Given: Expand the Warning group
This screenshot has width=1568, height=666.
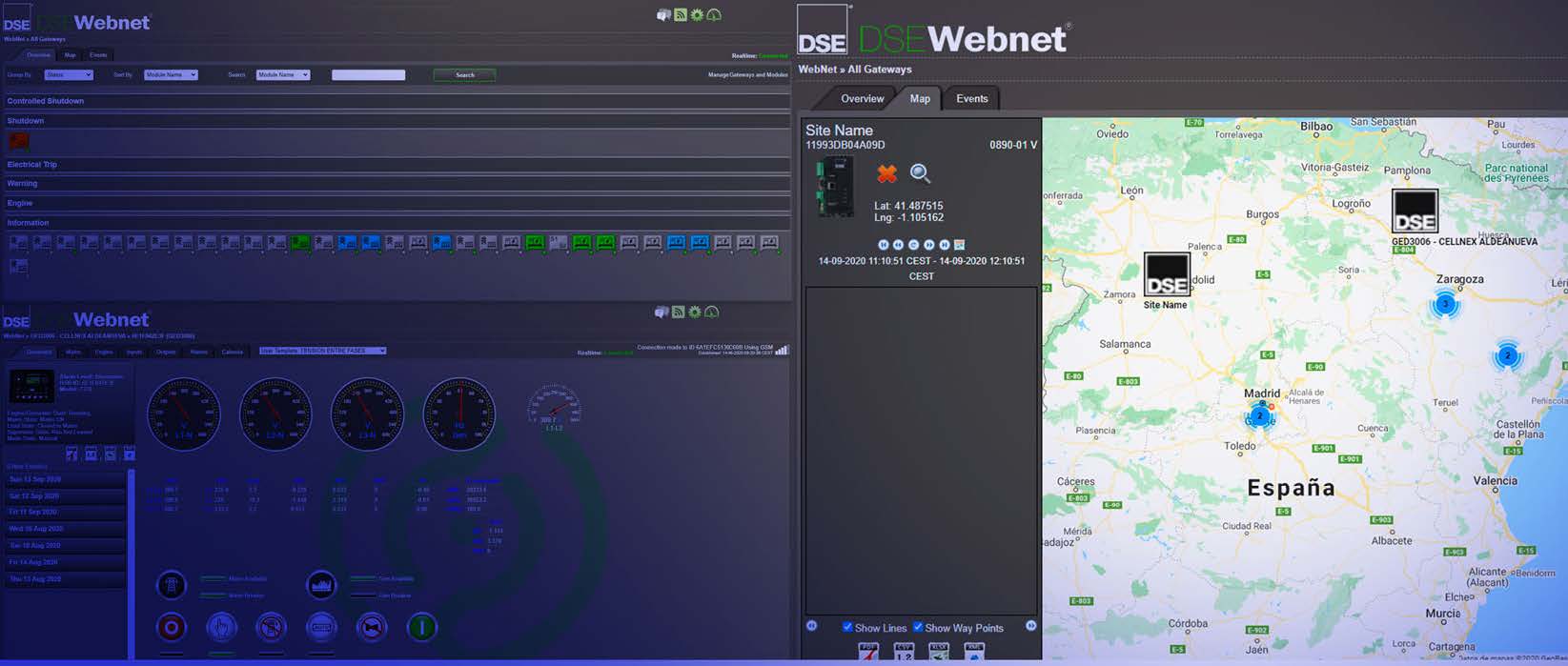Looking at the screenshot, I should click(397, 184).
